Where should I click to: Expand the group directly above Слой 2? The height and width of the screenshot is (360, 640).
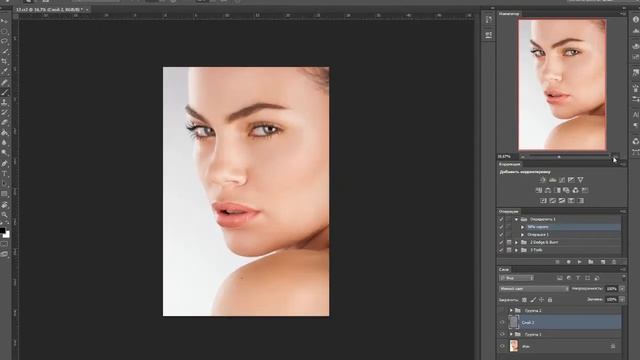point(511,311)
